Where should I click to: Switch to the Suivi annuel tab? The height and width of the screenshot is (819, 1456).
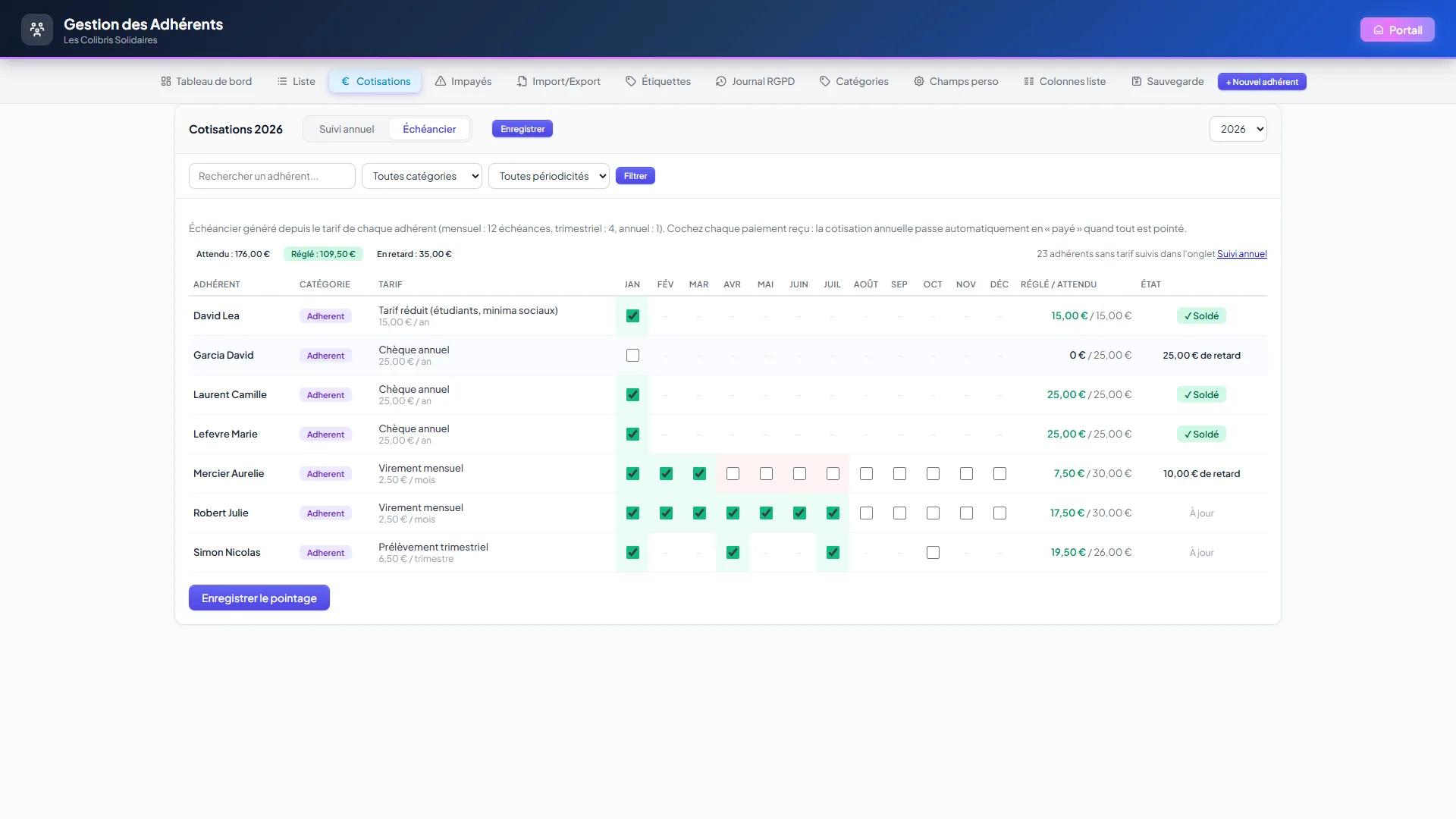347,129
